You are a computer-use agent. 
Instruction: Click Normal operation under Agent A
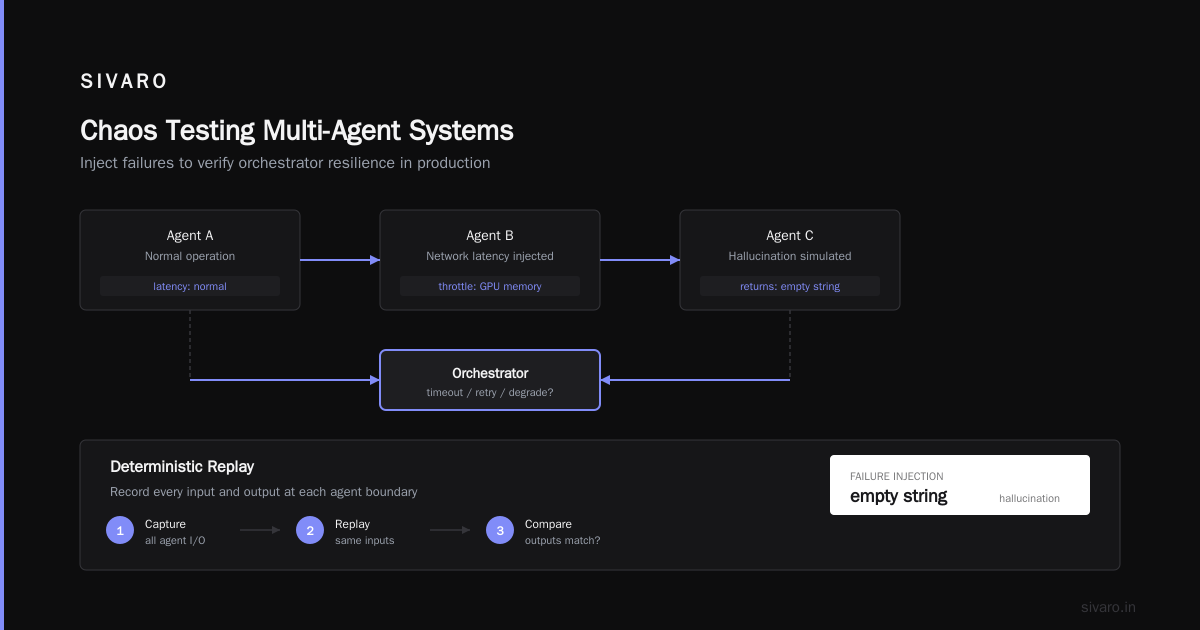pyautogui.click(x=190, y=256)
